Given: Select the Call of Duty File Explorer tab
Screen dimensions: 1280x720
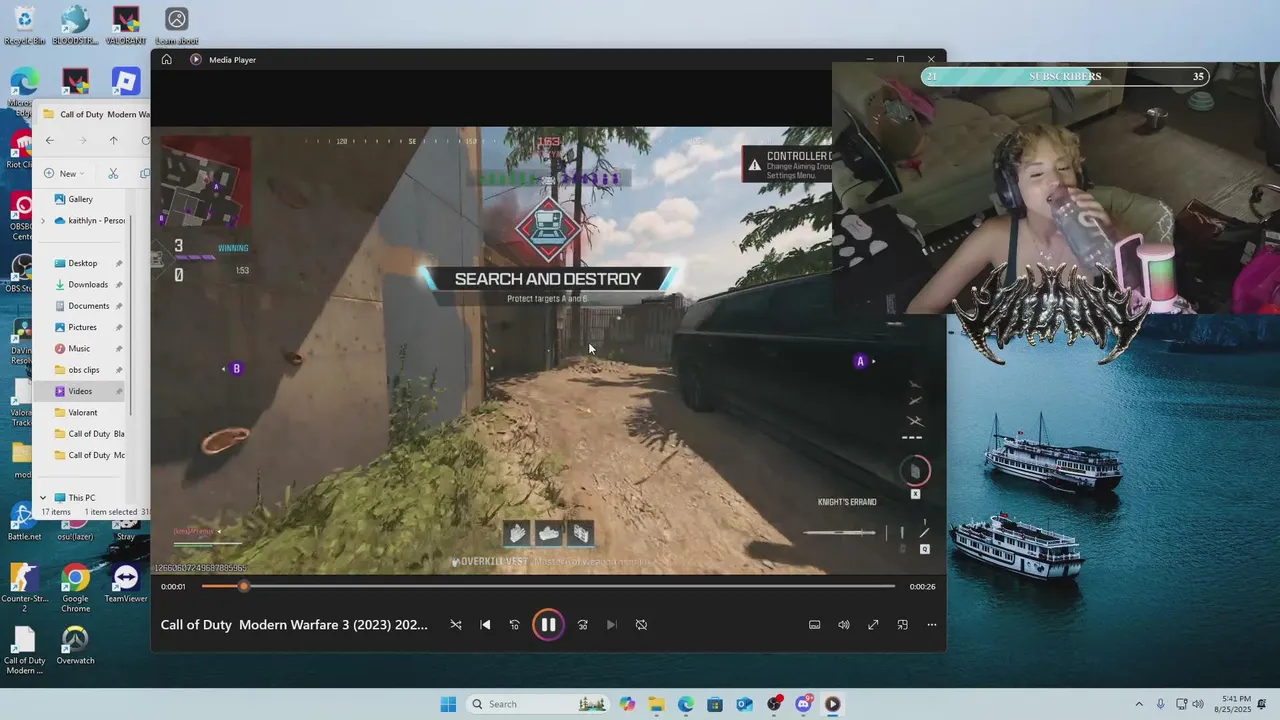Looking at the screenshot, I should pos(98,114).
